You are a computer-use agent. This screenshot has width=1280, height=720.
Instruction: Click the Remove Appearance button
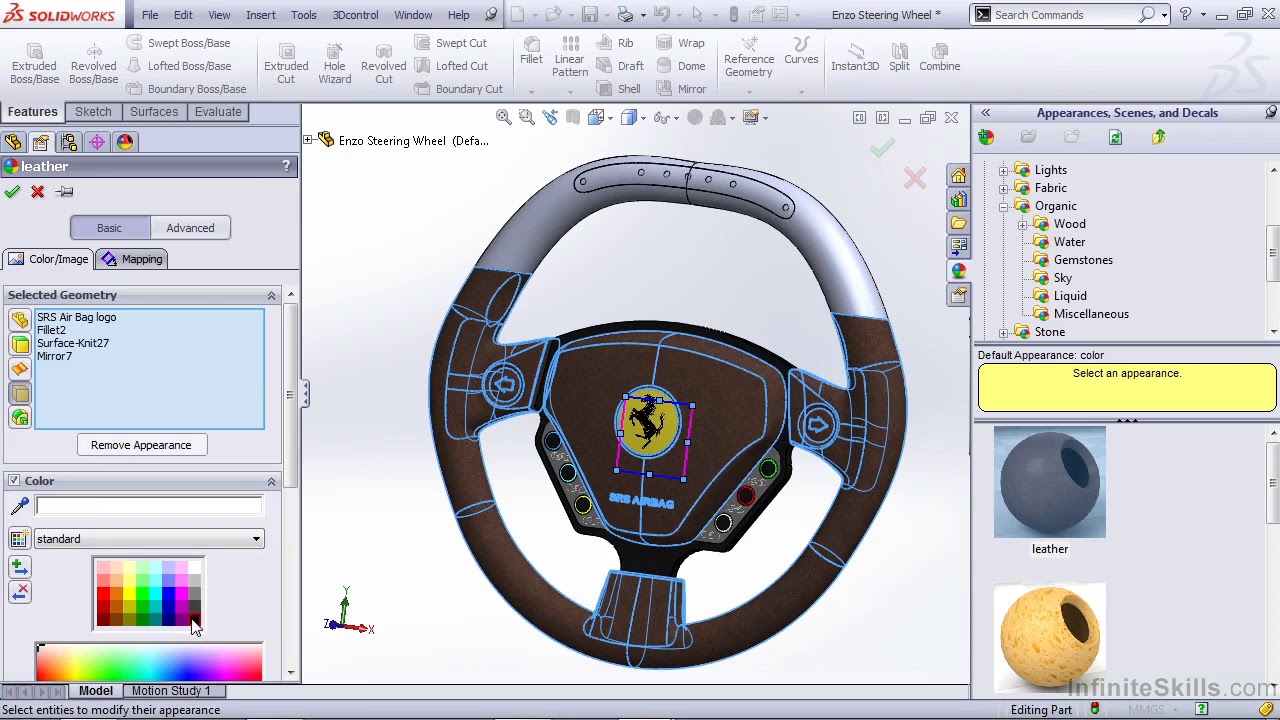click(141, 445)
